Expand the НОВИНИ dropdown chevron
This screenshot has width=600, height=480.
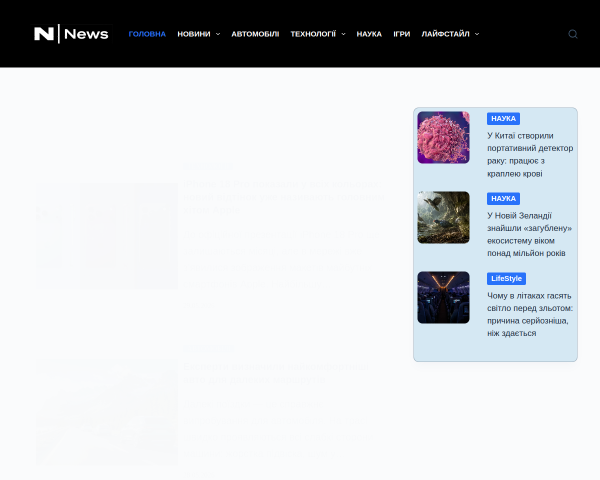point(218,34)
